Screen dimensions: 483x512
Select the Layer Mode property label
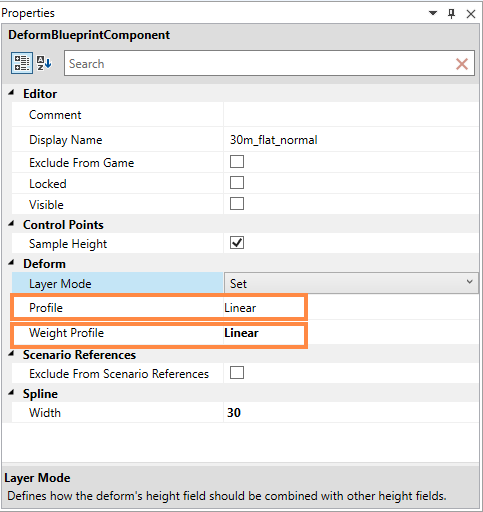pyautogui.click(x=60, y=284)
